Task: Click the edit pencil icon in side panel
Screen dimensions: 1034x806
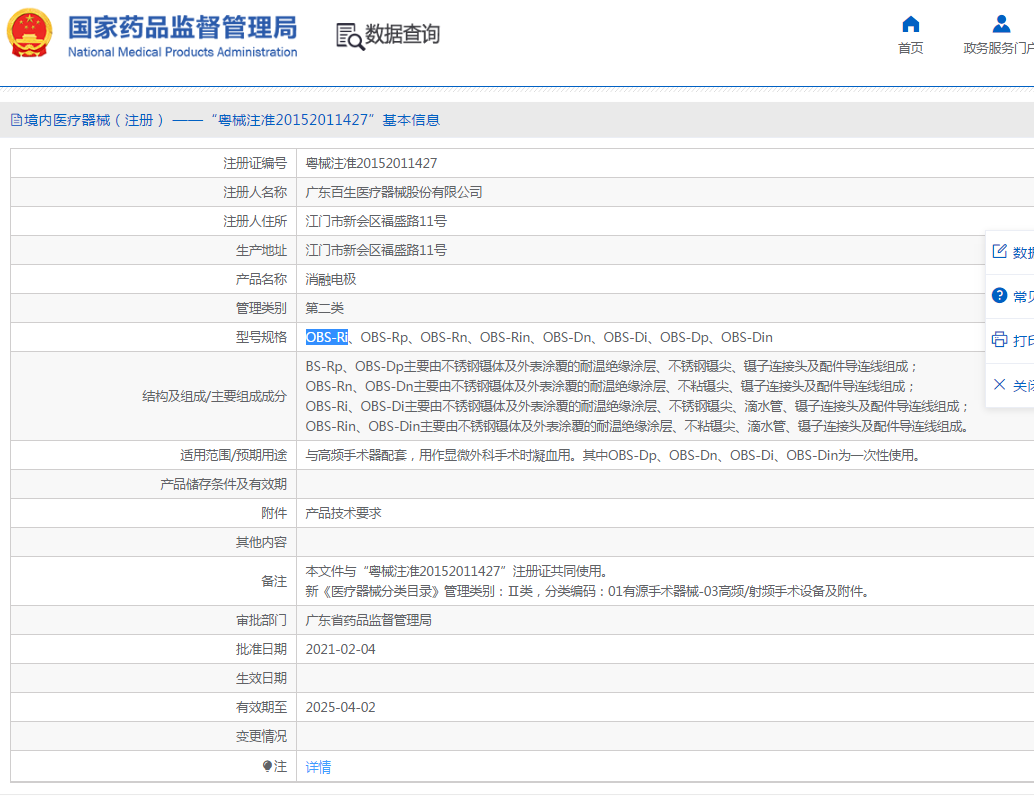Action: point(999,251)
